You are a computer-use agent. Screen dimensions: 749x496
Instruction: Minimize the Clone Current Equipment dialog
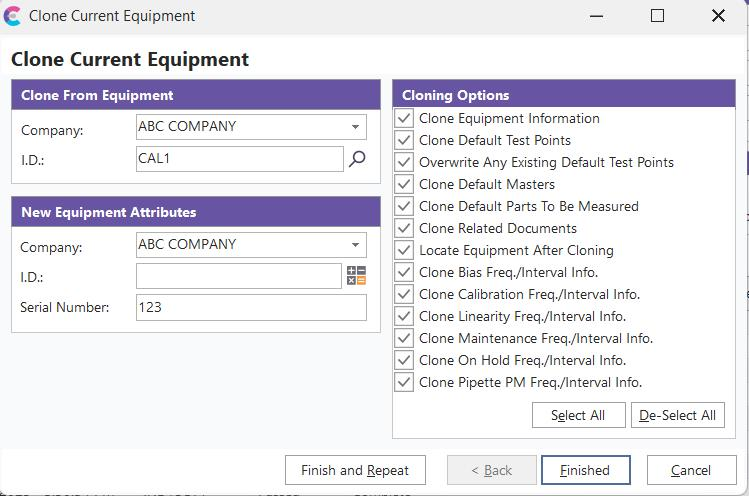tap(597, 16)
